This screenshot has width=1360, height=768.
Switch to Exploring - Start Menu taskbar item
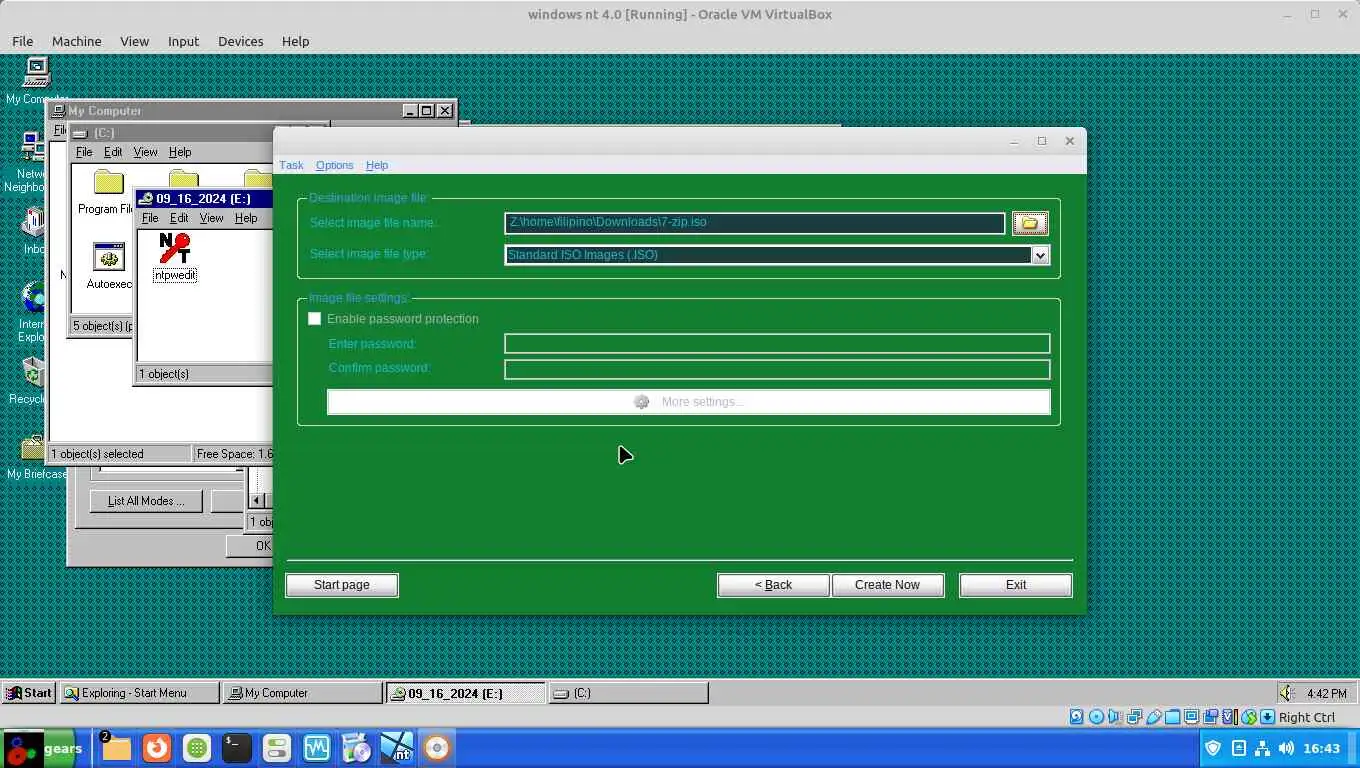tap(139, 693)
